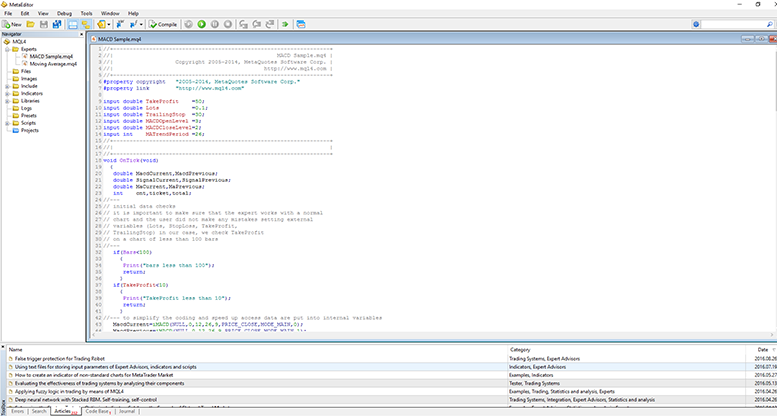Click the Save All toolbar icon
Image resolution: width=777 pixels, height=416 pixels.
click(57, 23)
